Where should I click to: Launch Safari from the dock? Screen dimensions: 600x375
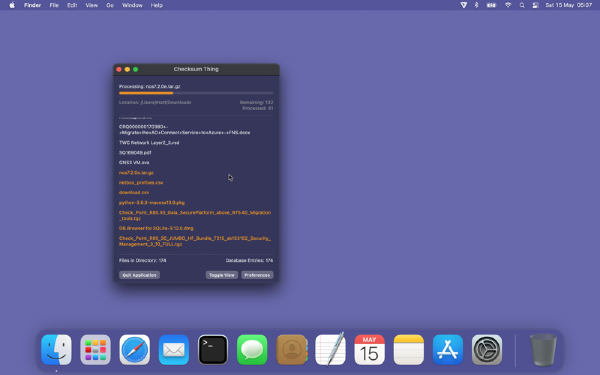pyautogui.click(x=135, y=350)
